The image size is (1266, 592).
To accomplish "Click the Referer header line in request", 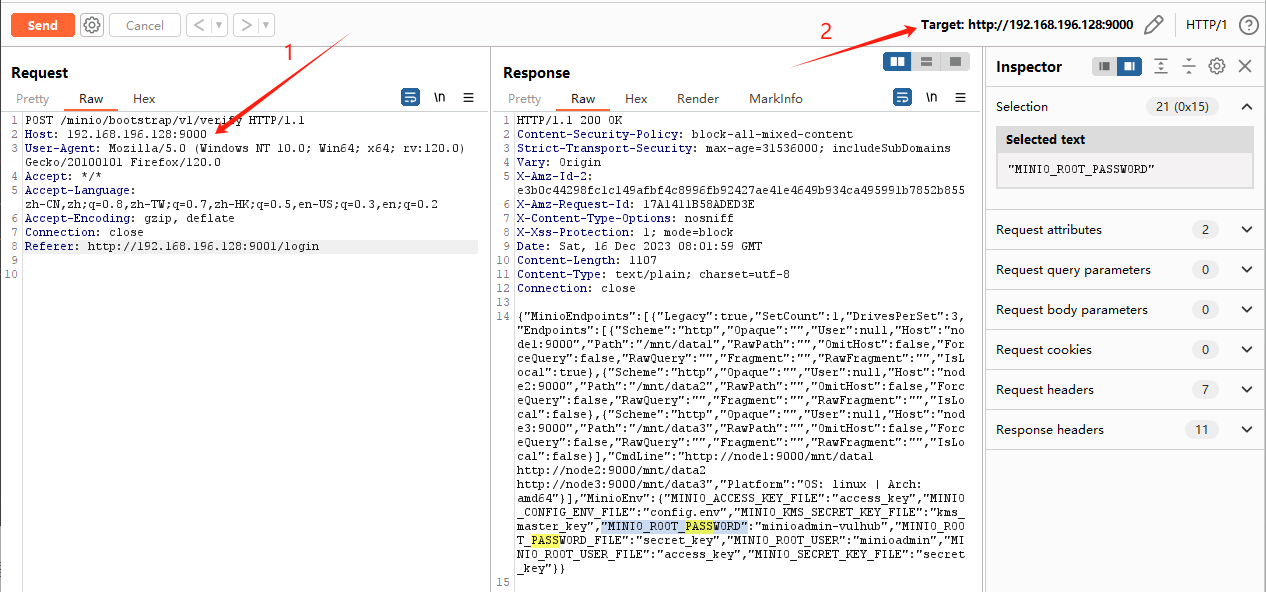I will tap(172, 246).
